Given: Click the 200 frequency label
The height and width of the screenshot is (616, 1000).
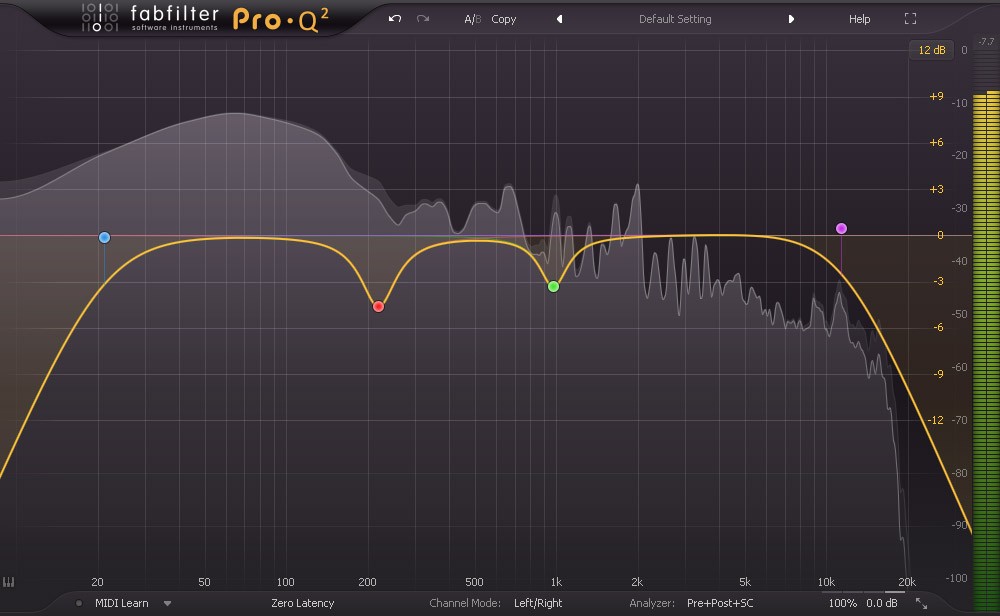Looking at the screenshot, I should [x=367, y=582].
